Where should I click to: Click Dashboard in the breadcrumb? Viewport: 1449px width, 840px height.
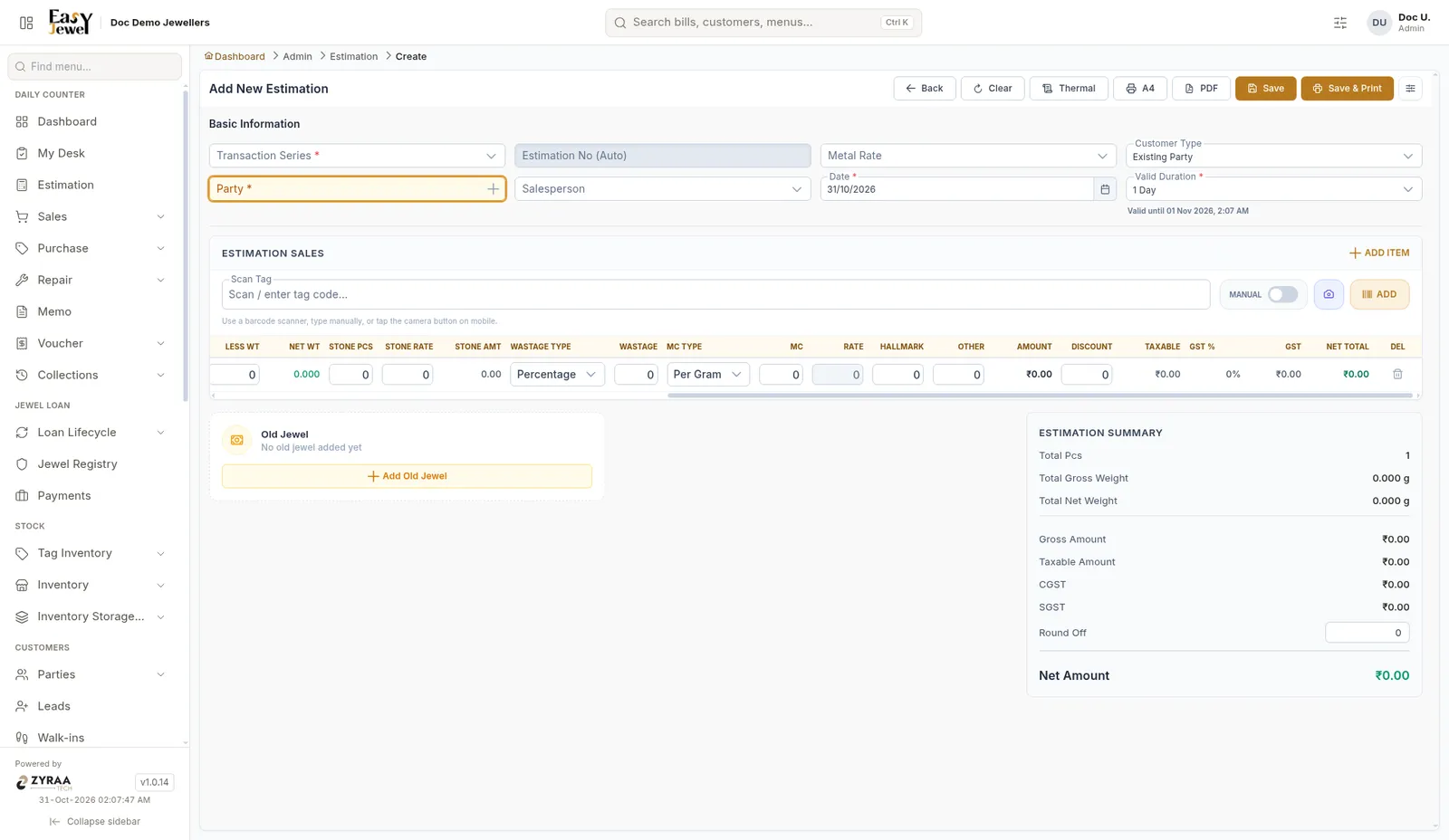235,56
